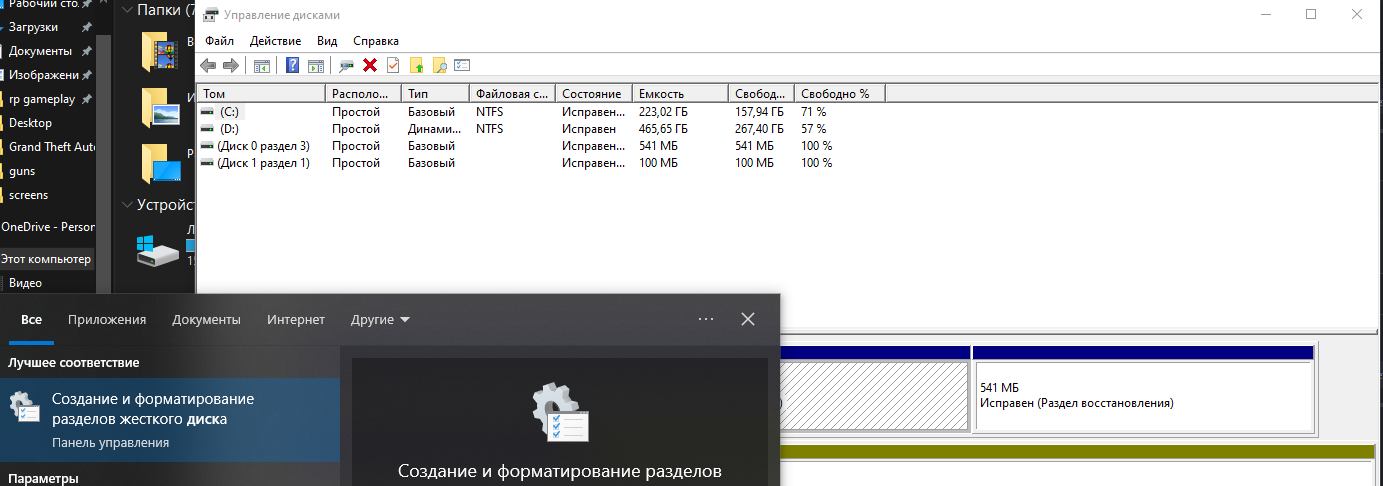The height and width of the screenshot is (486, 1383).
Task: Switch to the Приложения search tab
Action: point(107,320)
